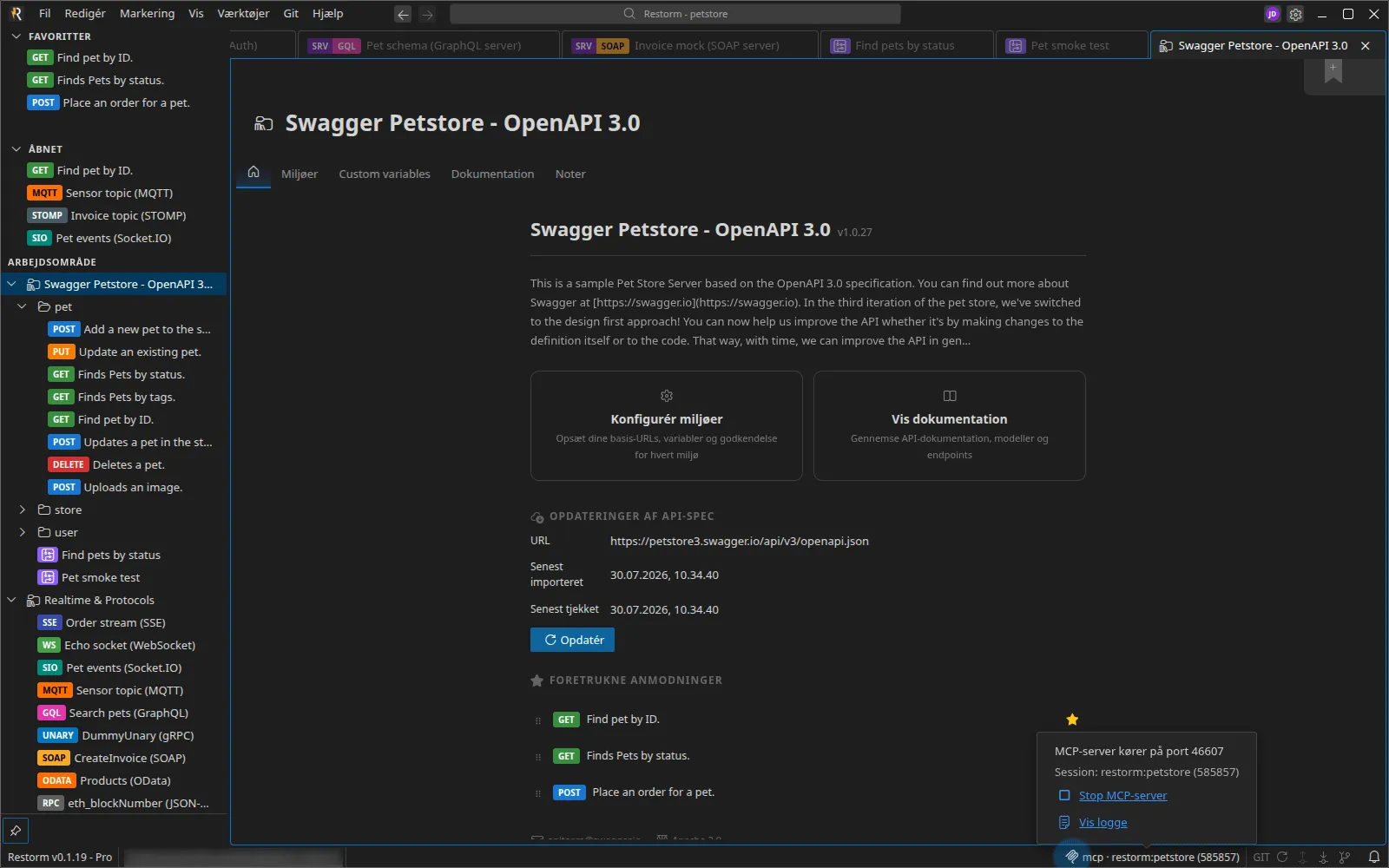Image resolution: width=1389 pixels, height=868 pixels.
Task: Click the ODATA badge for Products
Action: [57, 780]
